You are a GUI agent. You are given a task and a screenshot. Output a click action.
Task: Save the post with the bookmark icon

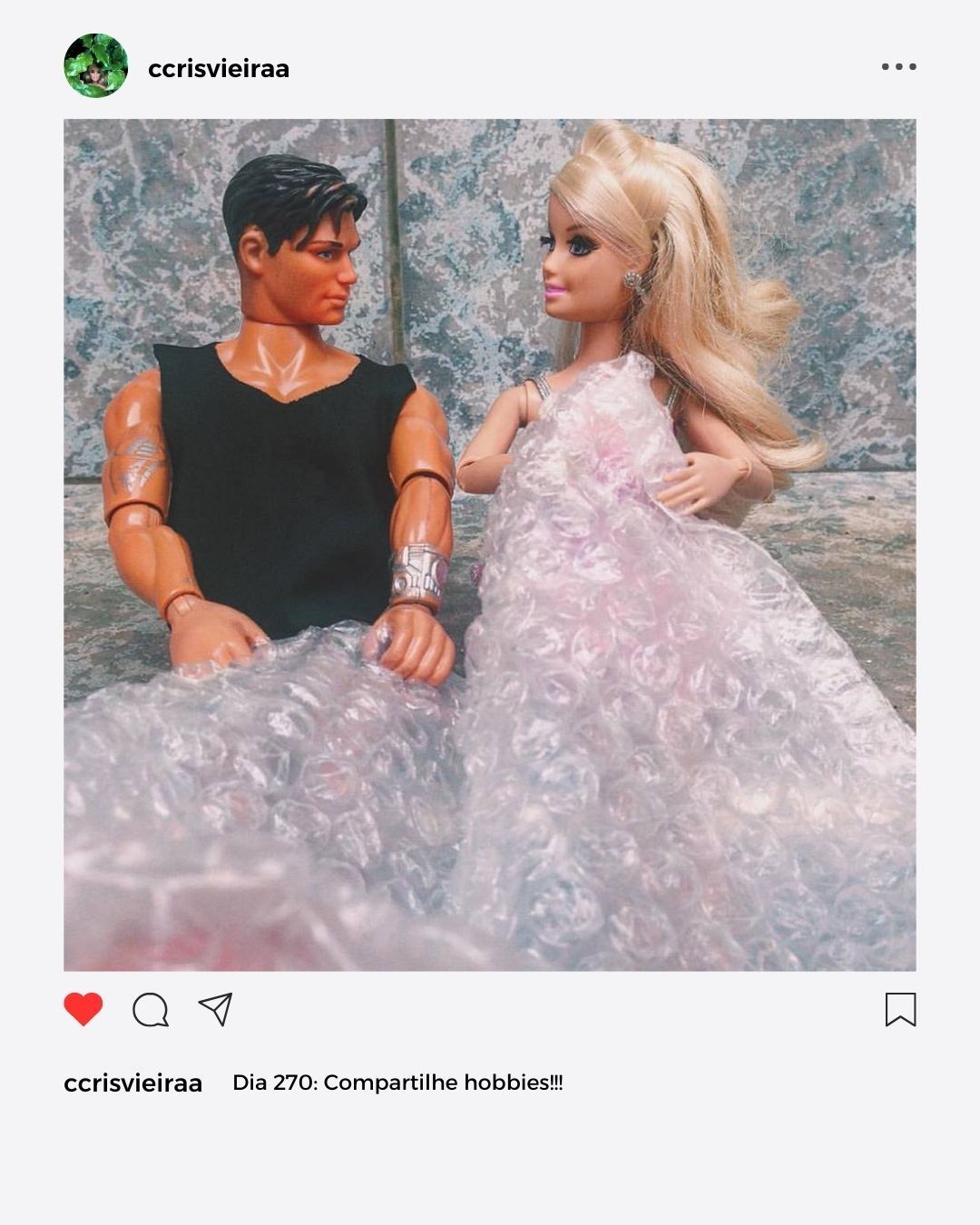[900, 1009]
